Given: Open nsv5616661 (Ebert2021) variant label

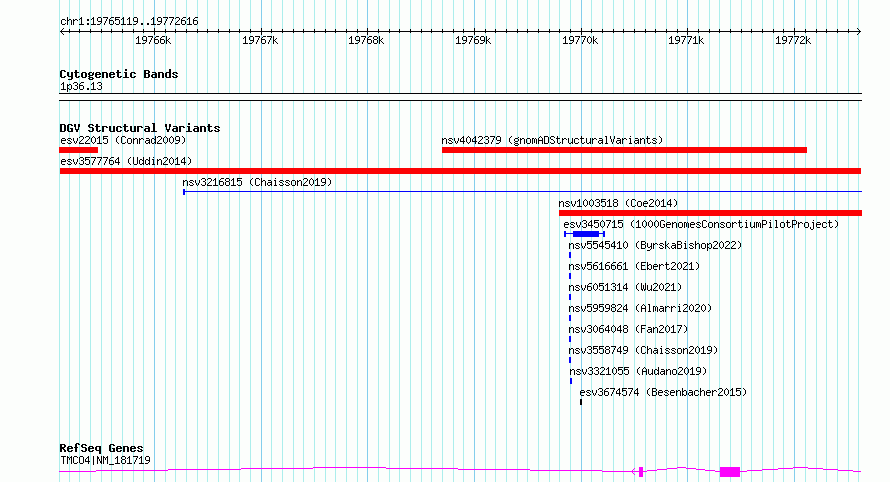Looking at the screenshot, I should pos(634,266).
